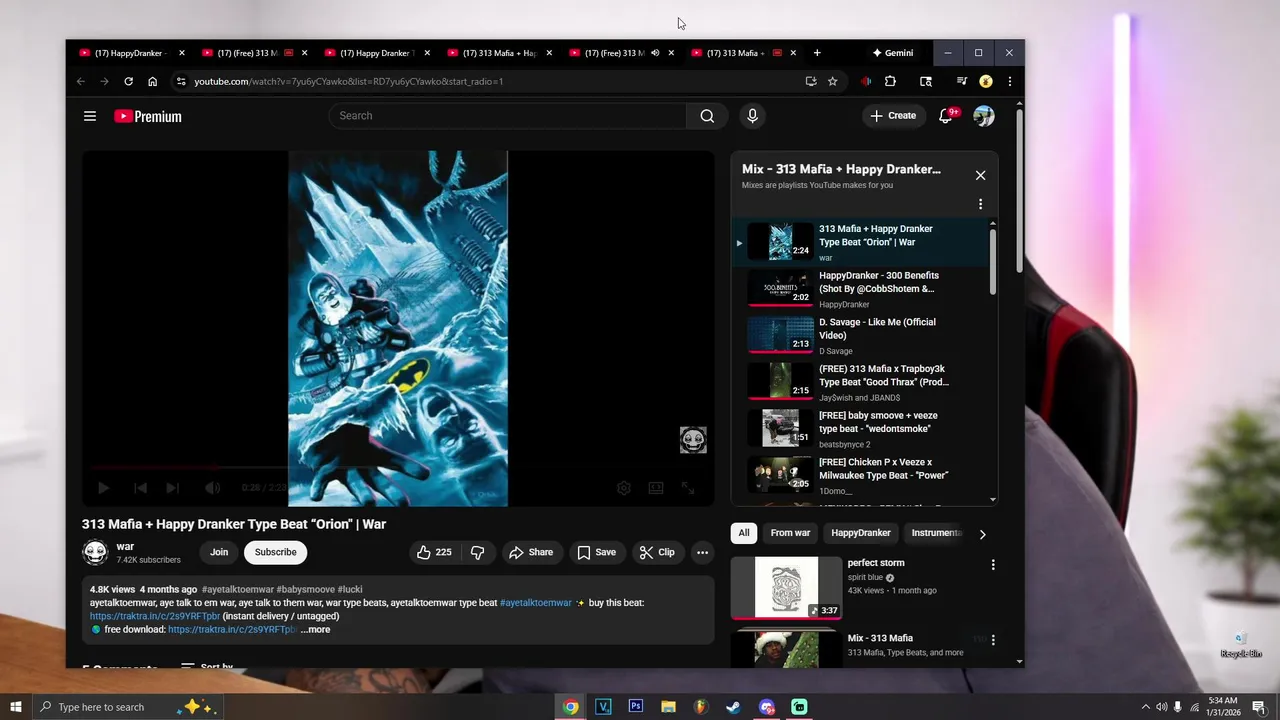Screen dimensions: 1280x720
Task: Dislike the video with thumbs down
Action: (x=477, y=552)
